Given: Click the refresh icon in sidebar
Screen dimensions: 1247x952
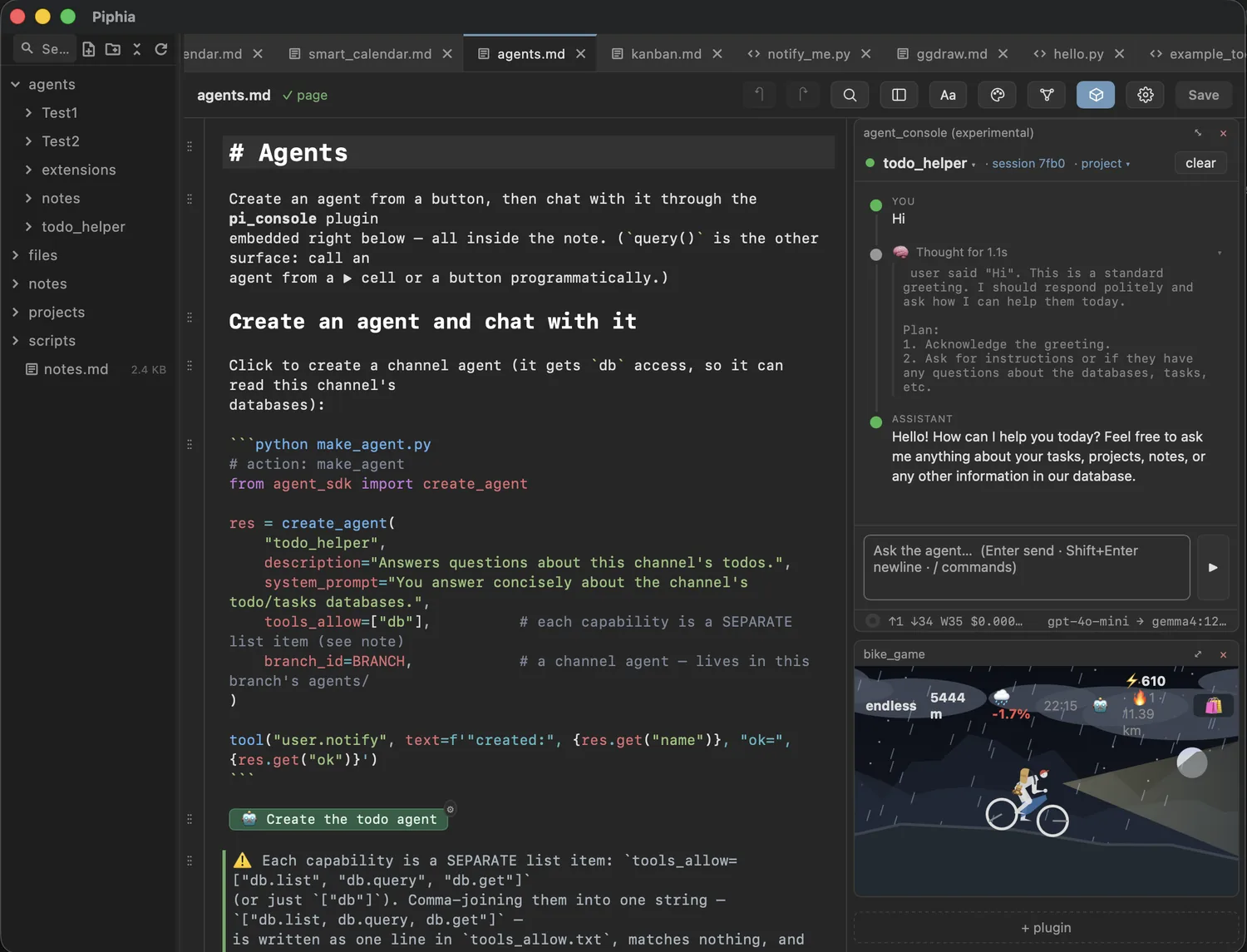Looking at the screenshot, I should 161,49.
